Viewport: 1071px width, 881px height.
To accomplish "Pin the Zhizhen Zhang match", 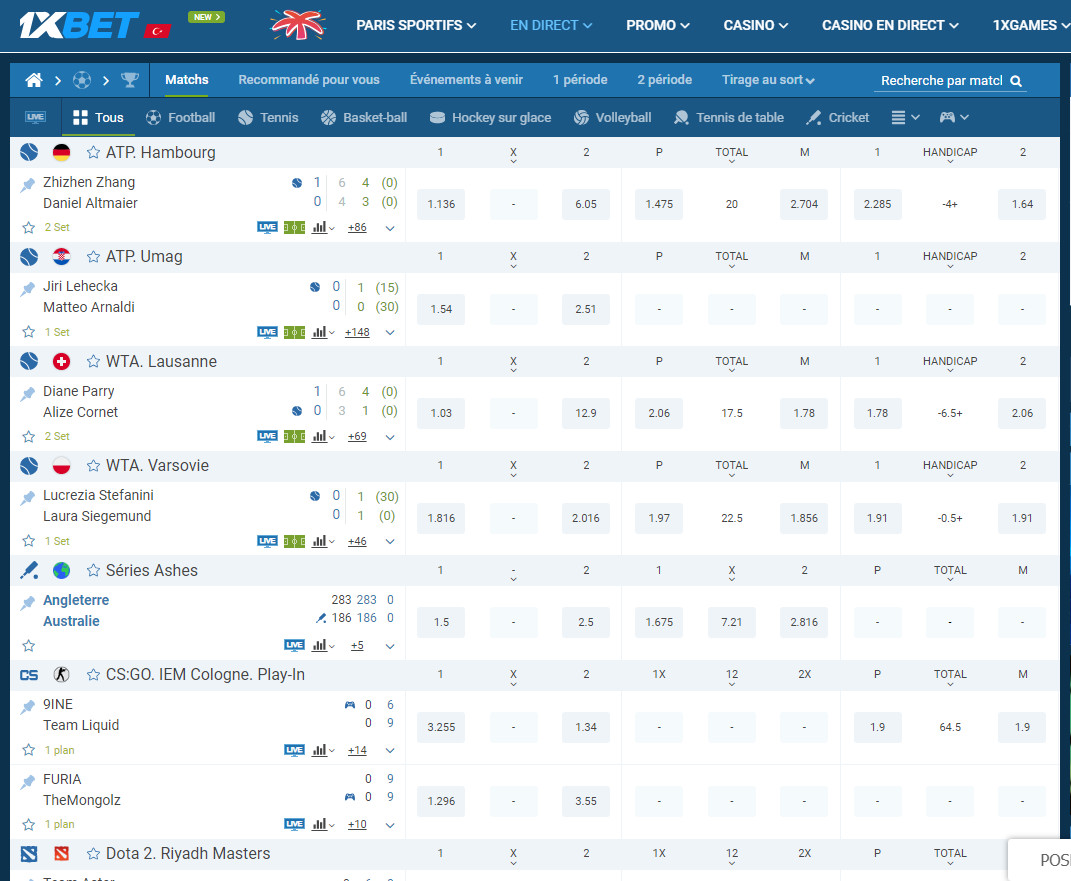I will [x=27, y=184].
